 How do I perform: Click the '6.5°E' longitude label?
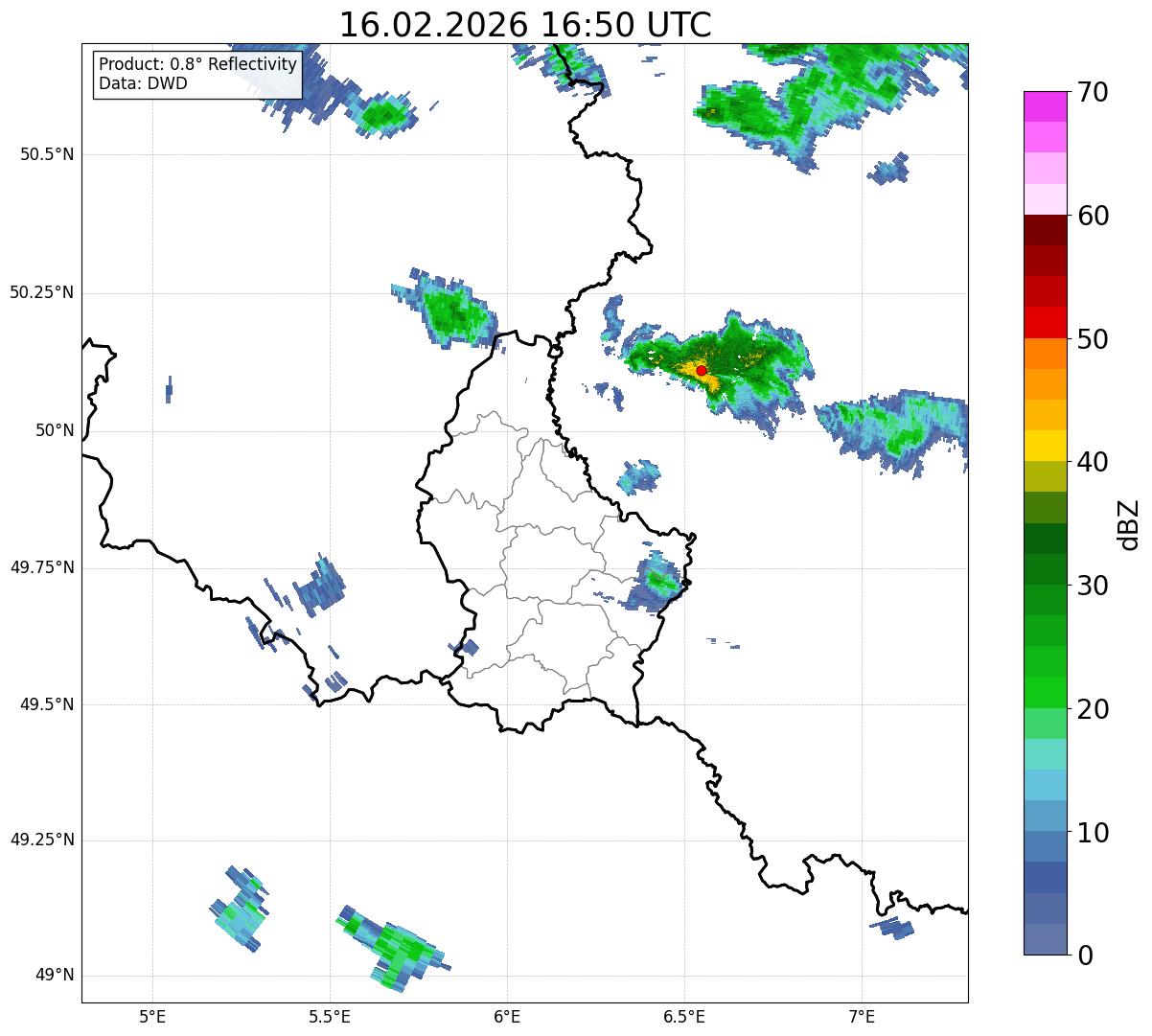[x=684, y=1016]
